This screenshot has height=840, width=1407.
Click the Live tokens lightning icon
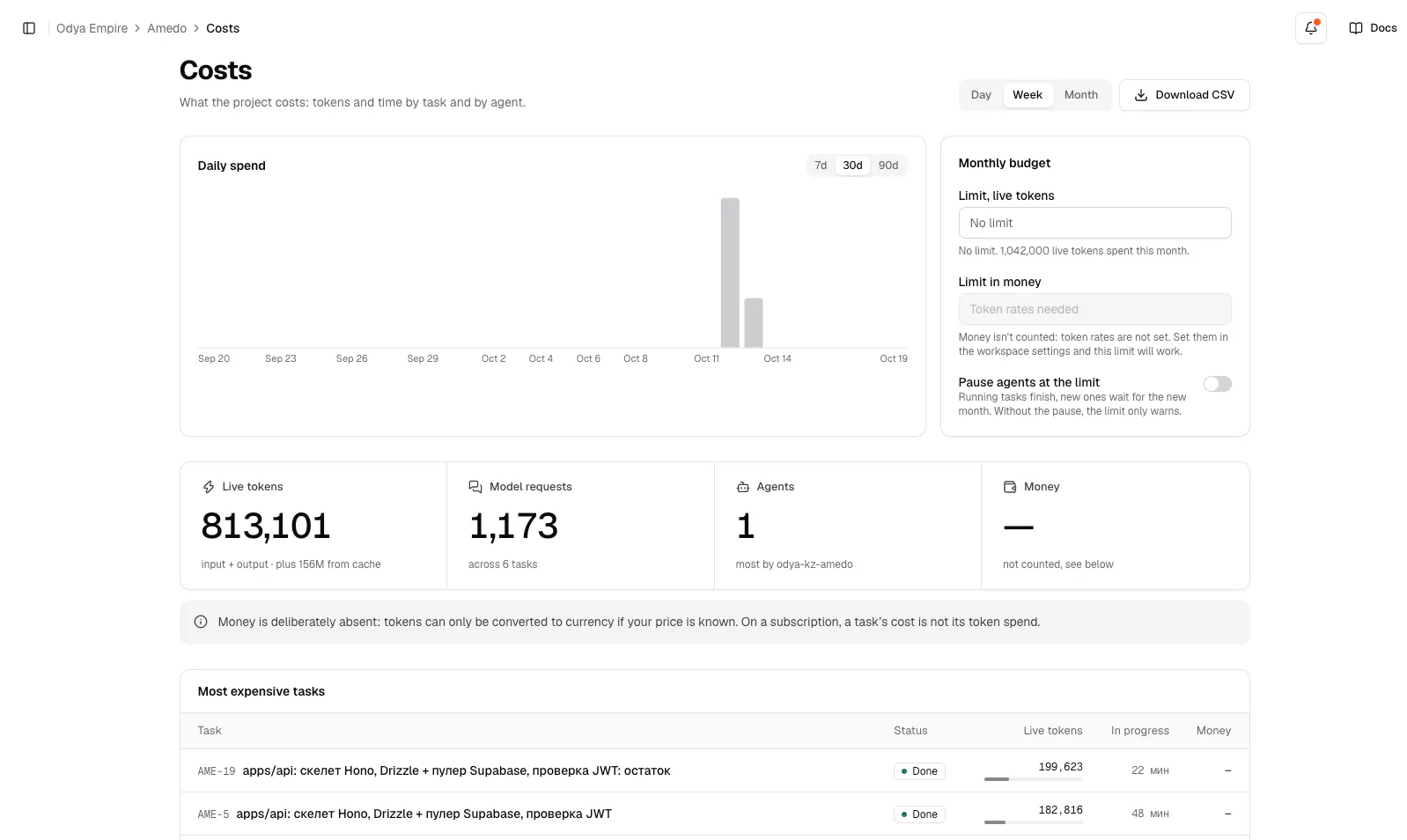pos(209,487)
